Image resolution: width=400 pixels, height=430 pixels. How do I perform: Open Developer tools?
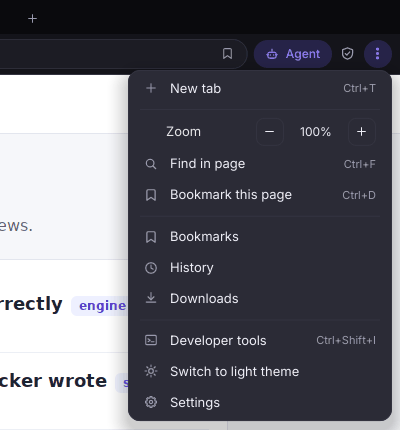[260, 341]
